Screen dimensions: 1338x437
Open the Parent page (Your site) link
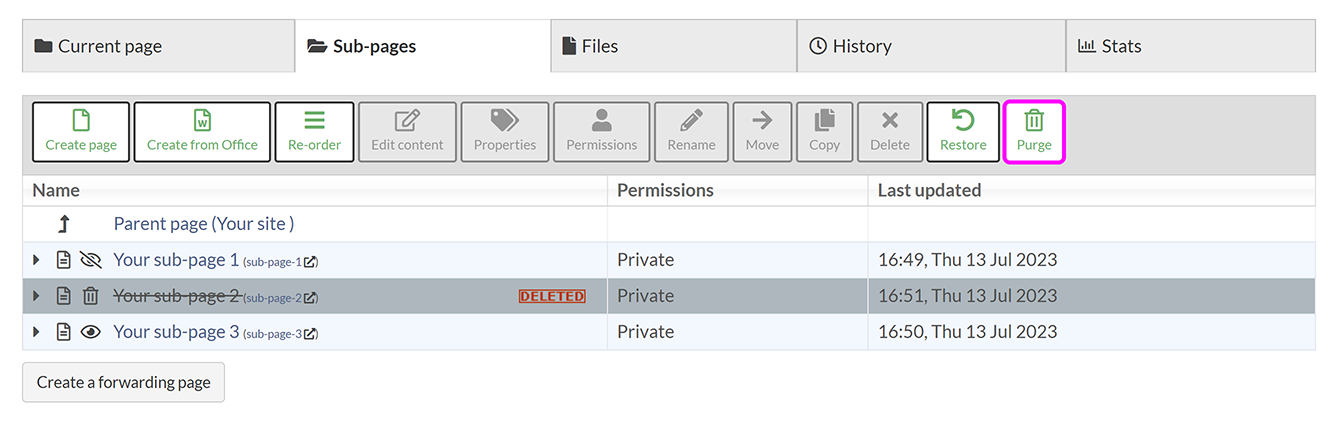tap(203, 224)
